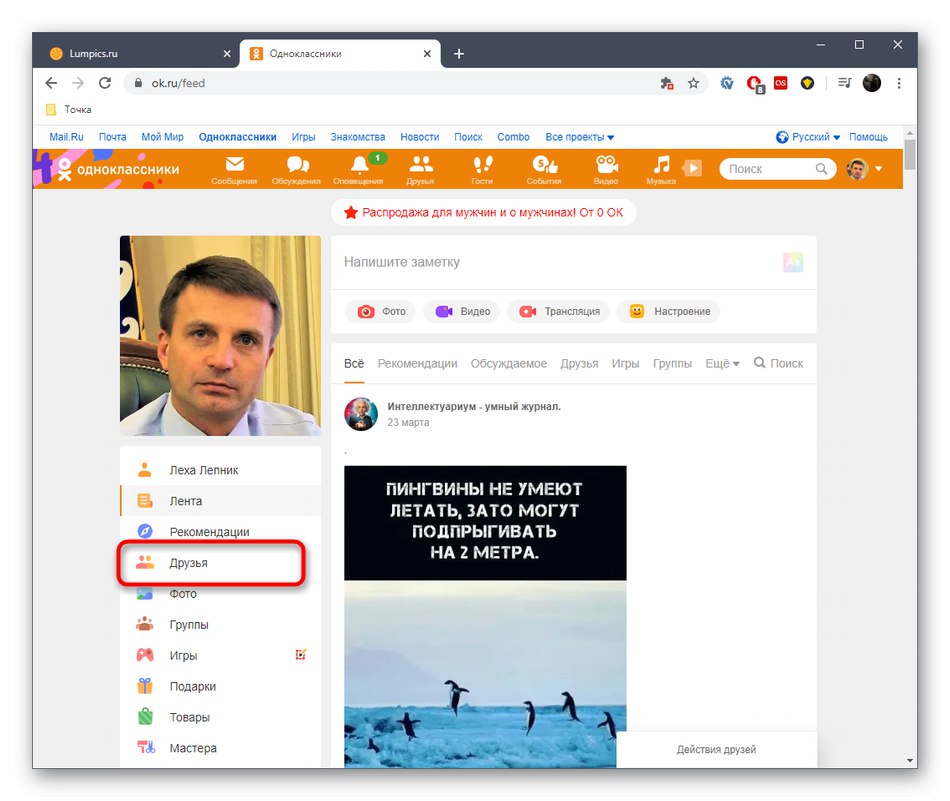
Task: Go back to previous page
Action: [51, 83]
